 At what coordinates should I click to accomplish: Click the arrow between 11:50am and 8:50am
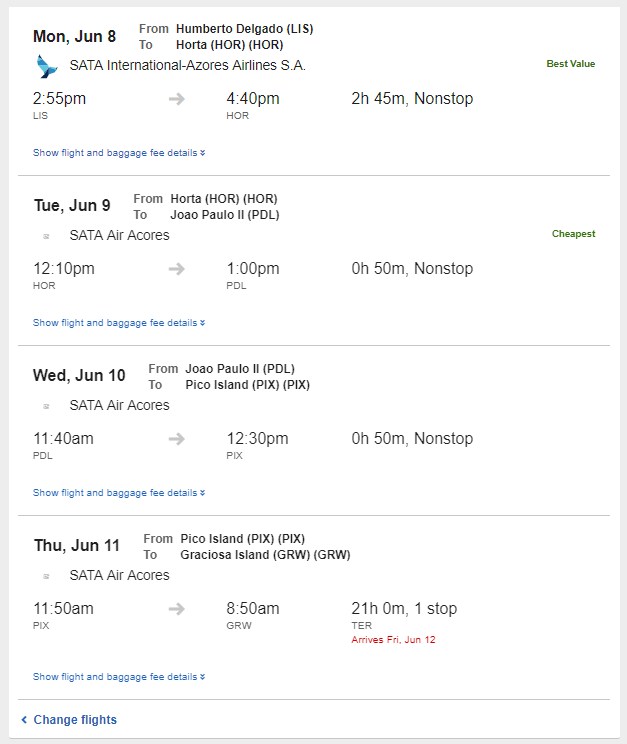(177, 609)
